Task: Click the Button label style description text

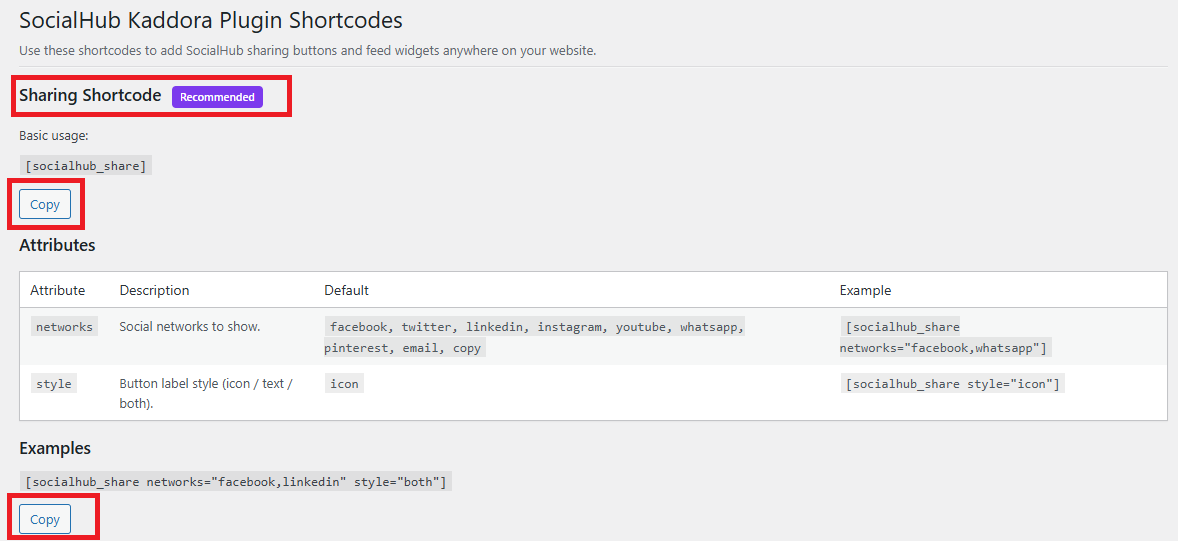Action: pyautogui.click(x=205, y=393)
